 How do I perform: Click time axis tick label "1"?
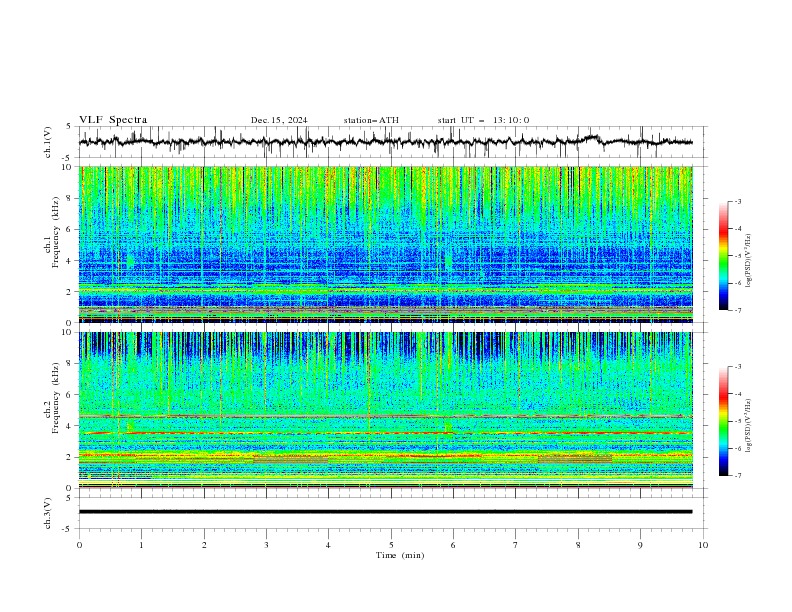point(141,545)
